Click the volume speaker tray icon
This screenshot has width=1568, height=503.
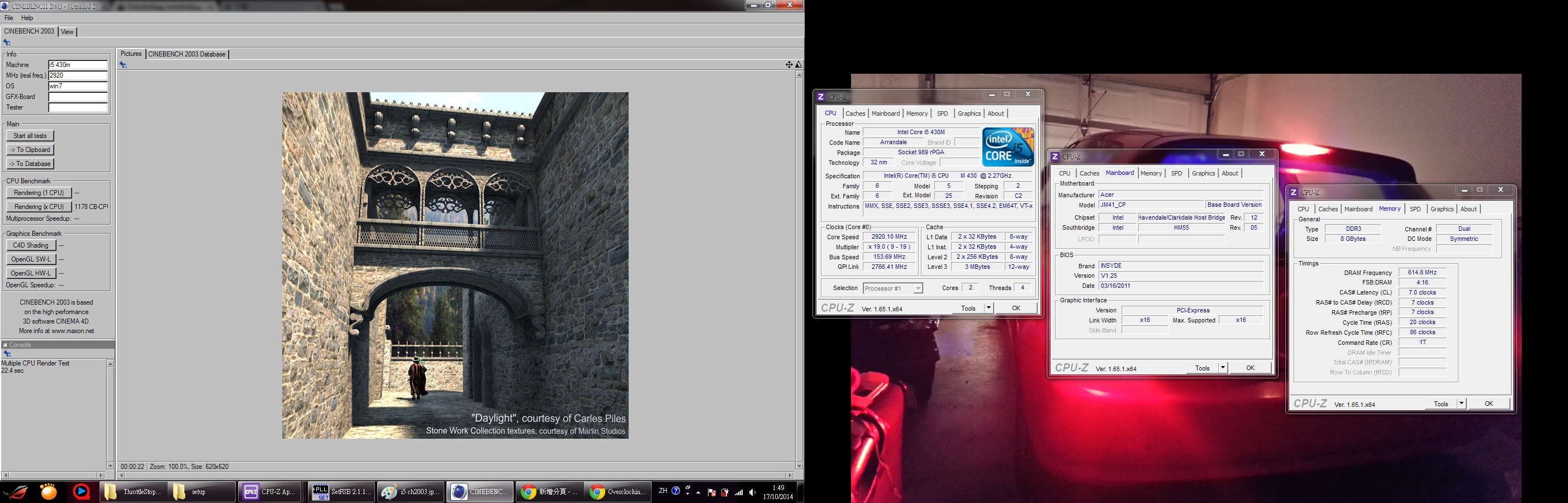(752, 492)
